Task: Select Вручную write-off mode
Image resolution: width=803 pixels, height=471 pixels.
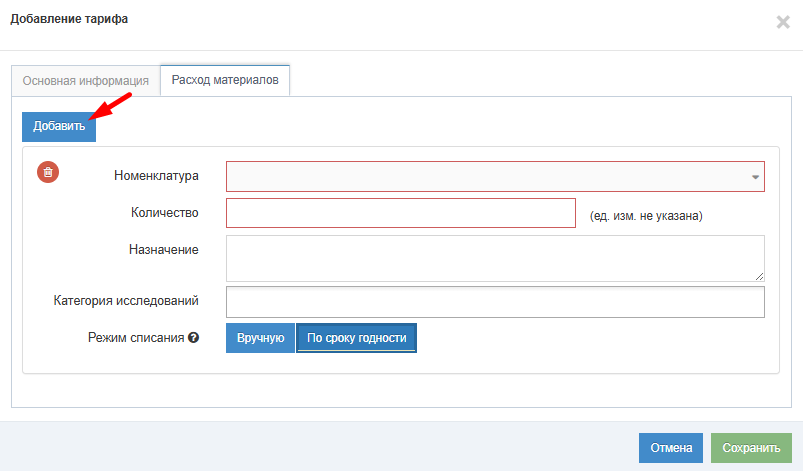Action: (261, 338)
